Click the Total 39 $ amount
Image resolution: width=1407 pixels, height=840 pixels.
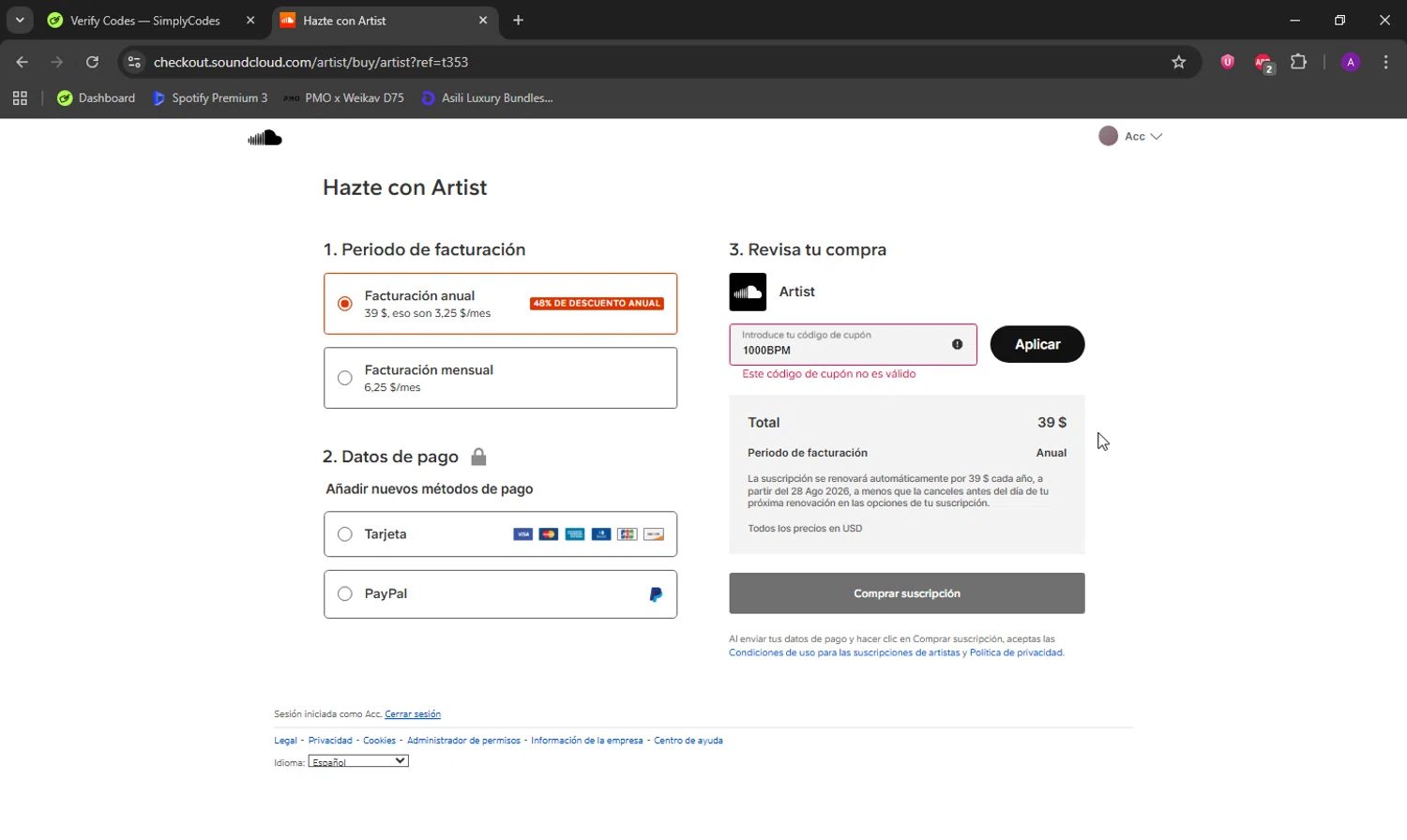(x=1051, y=423)
